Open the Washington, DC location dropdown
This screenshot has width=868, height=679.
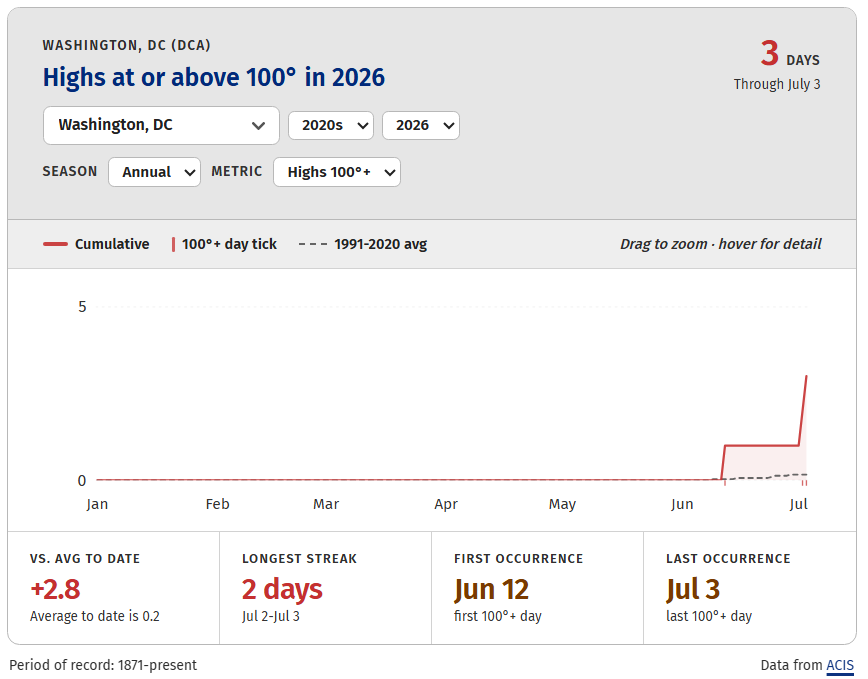point(161,126)
